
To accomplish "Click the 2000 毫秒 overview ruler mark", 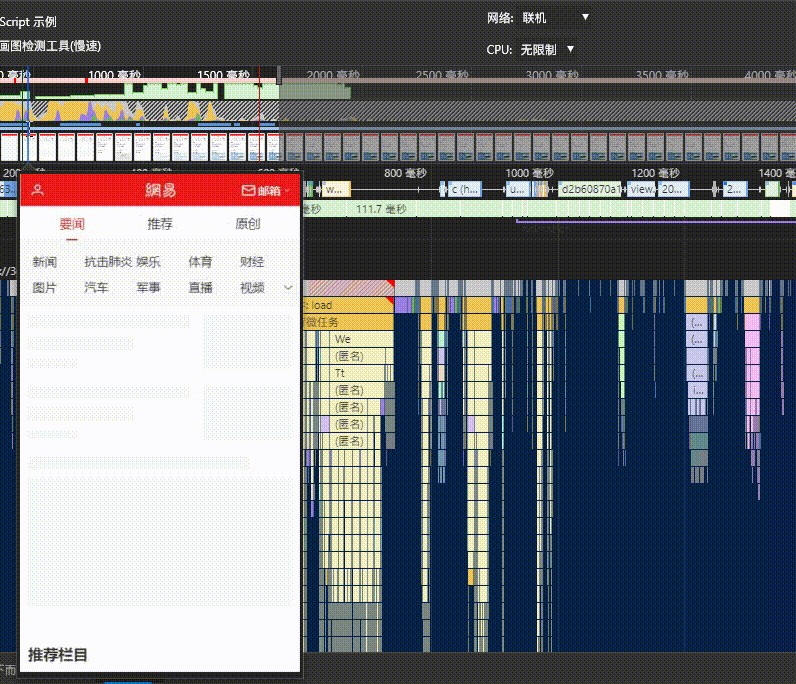I will [333, 75].
